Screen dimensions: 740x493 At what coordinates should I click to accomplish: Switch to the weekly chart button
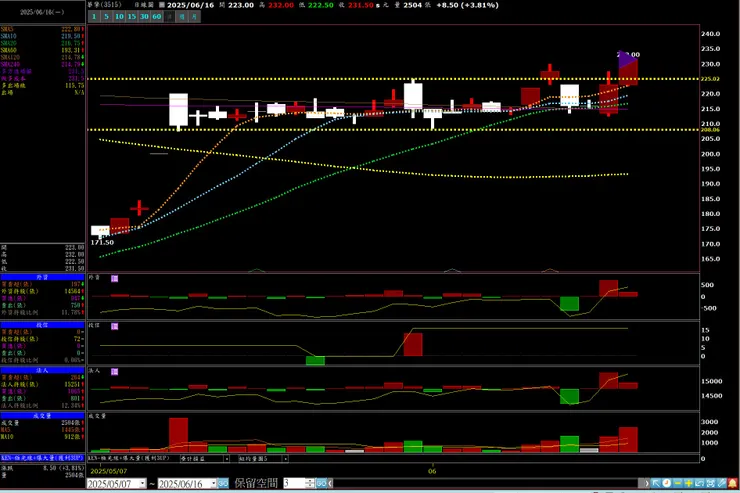[x=182, y=17]
